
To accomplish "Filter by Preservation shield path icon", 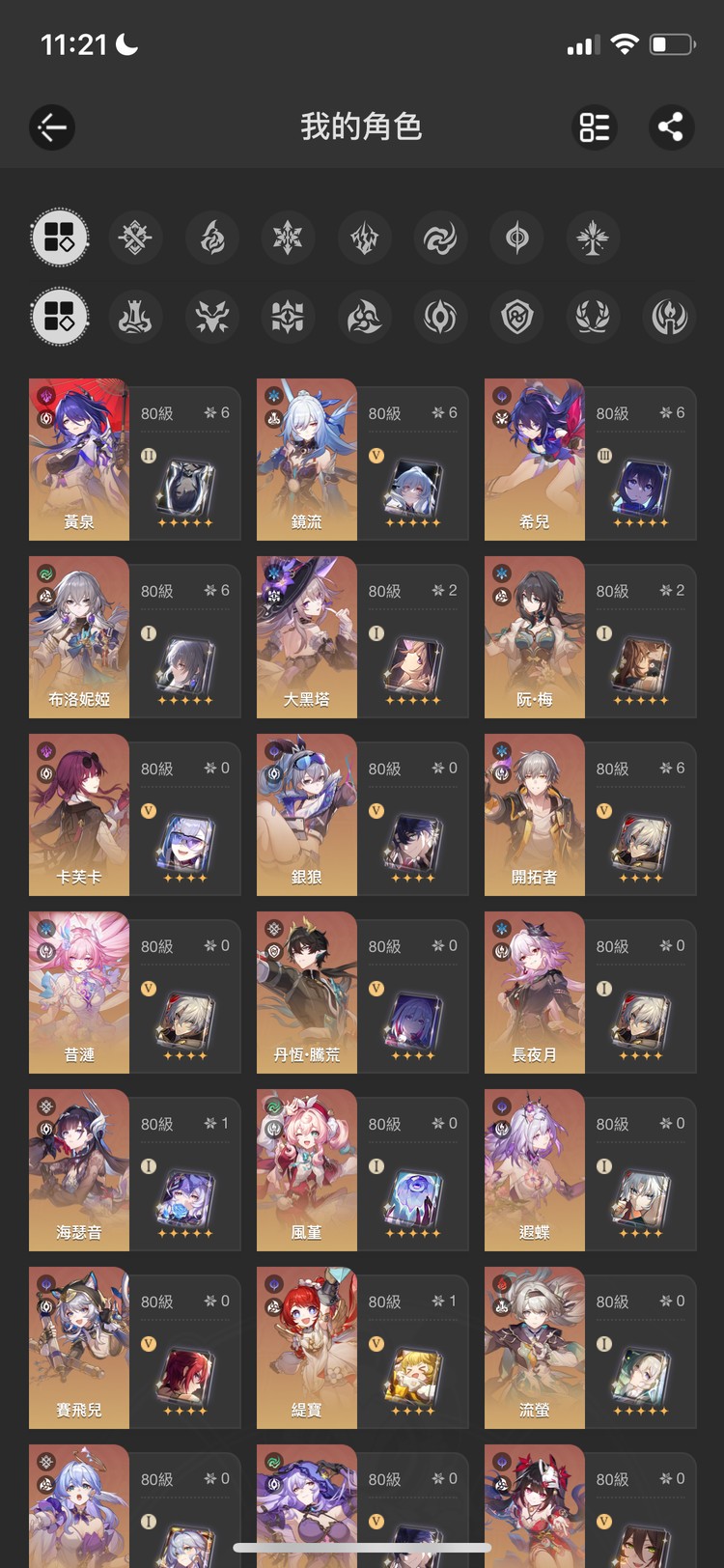I will click(x=516, y=317).
